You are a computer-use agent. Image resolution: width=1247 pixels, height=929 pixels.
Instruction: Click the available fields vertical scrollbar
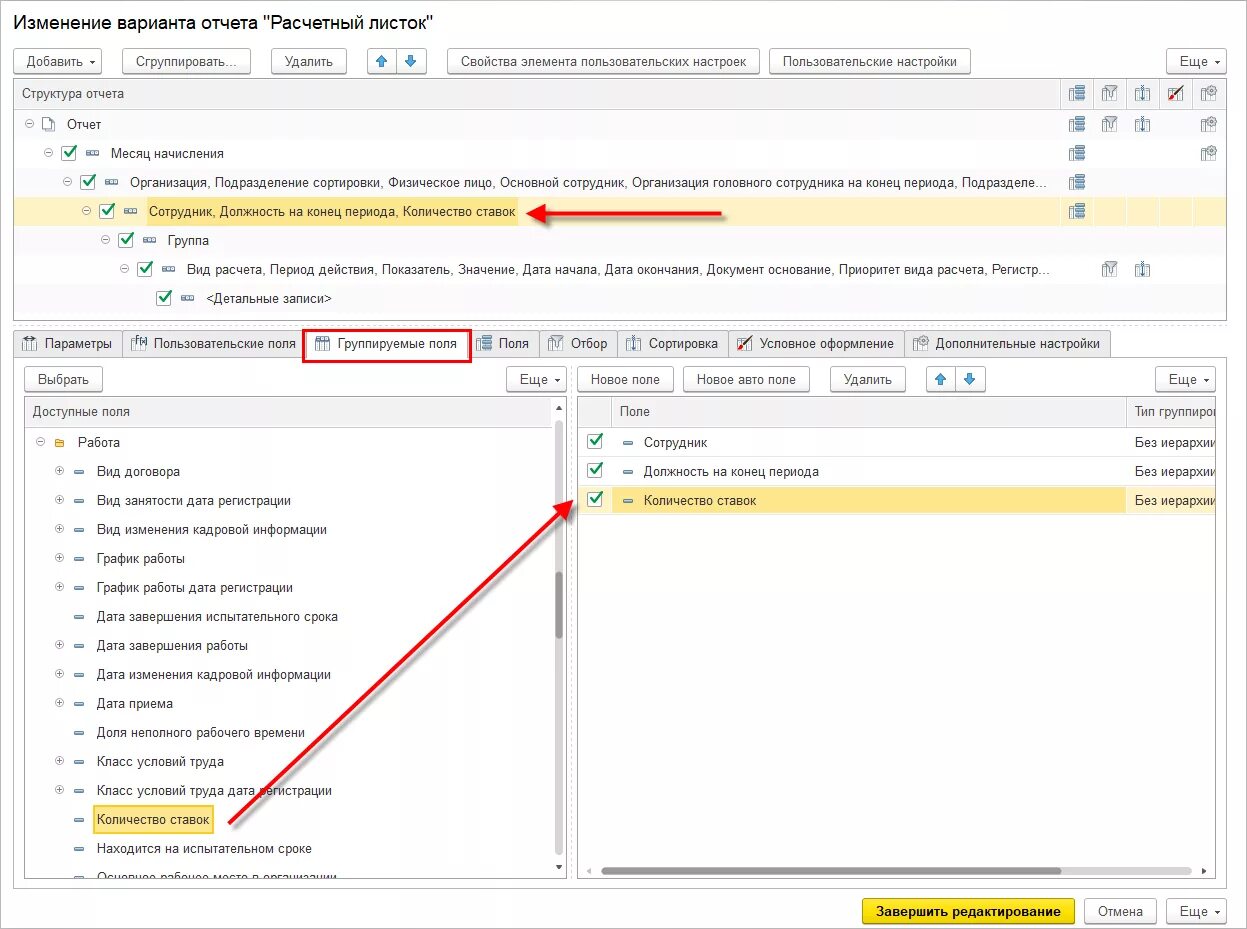(x=560, y=603)
